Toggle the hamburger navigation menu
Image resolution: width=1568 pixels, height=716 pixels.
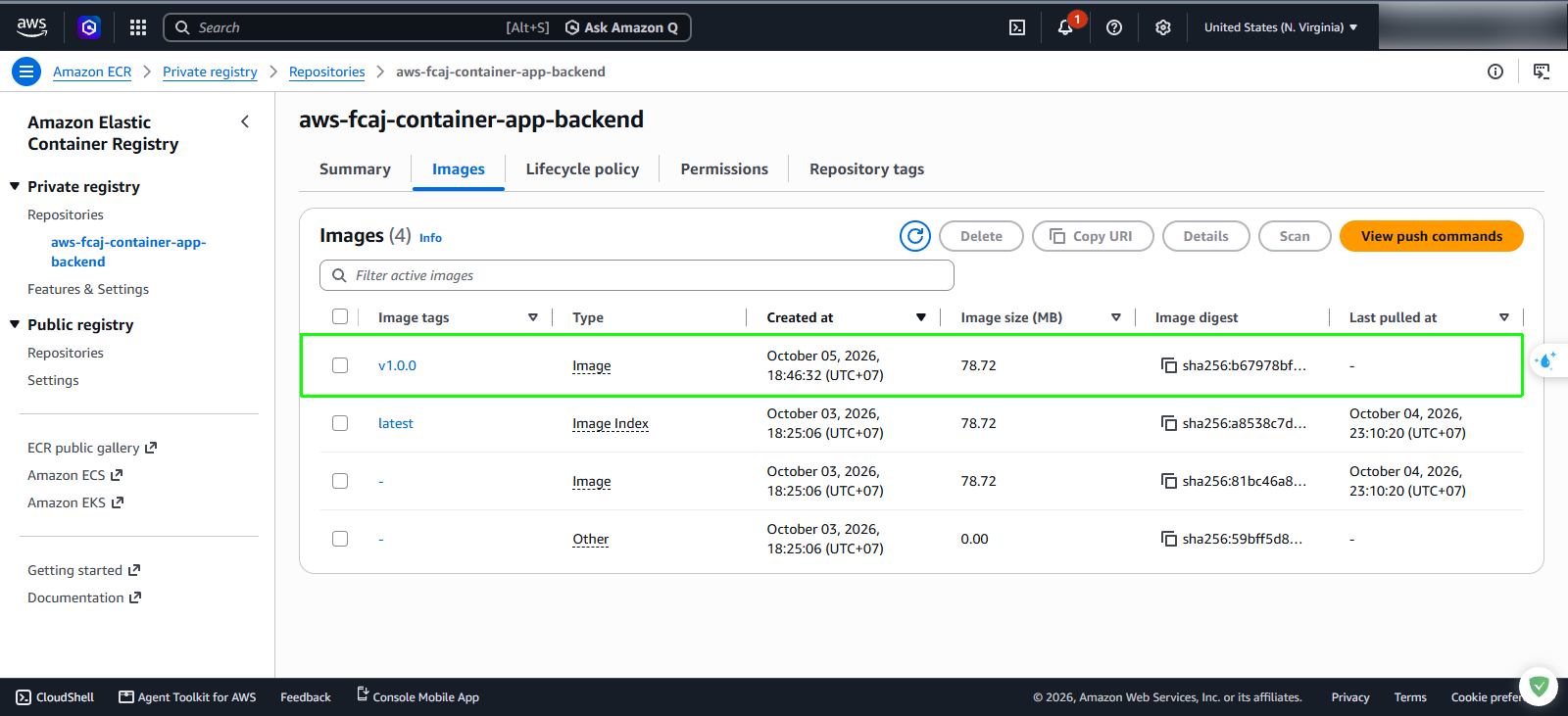26,72
